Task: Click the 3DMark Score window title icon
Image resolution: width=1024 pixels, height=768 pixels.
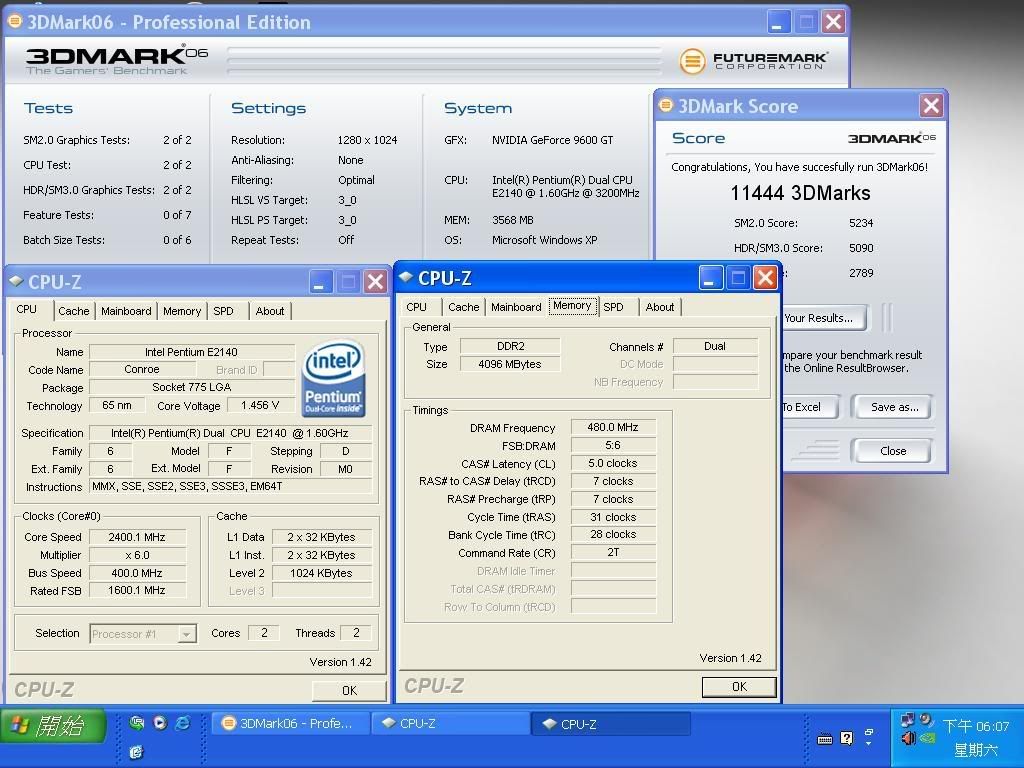Action: [665, 105]
